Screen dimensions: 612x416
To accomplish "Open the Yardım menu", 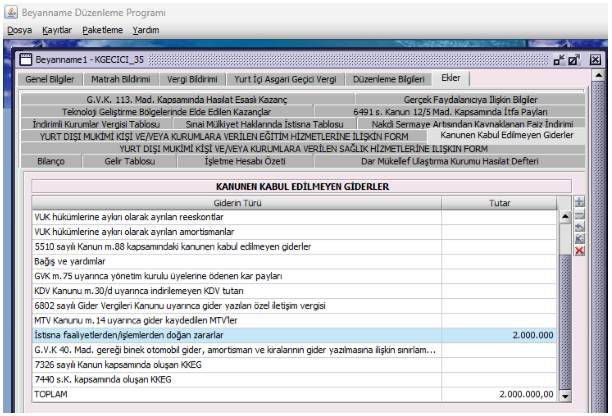I will pos(146,30).
